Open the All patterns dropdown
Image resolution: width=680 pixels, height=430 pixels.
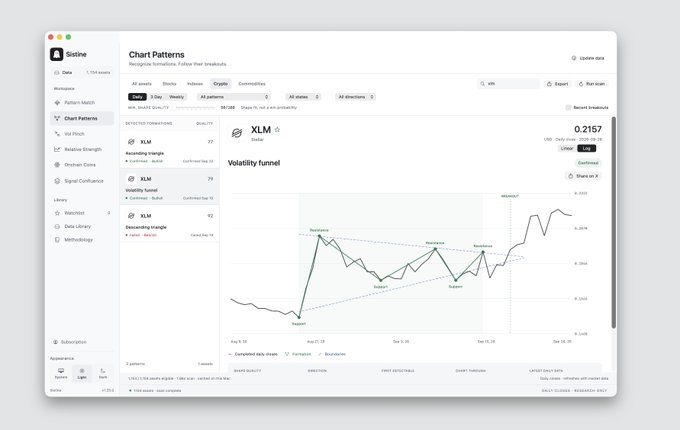tap(234, 97)
